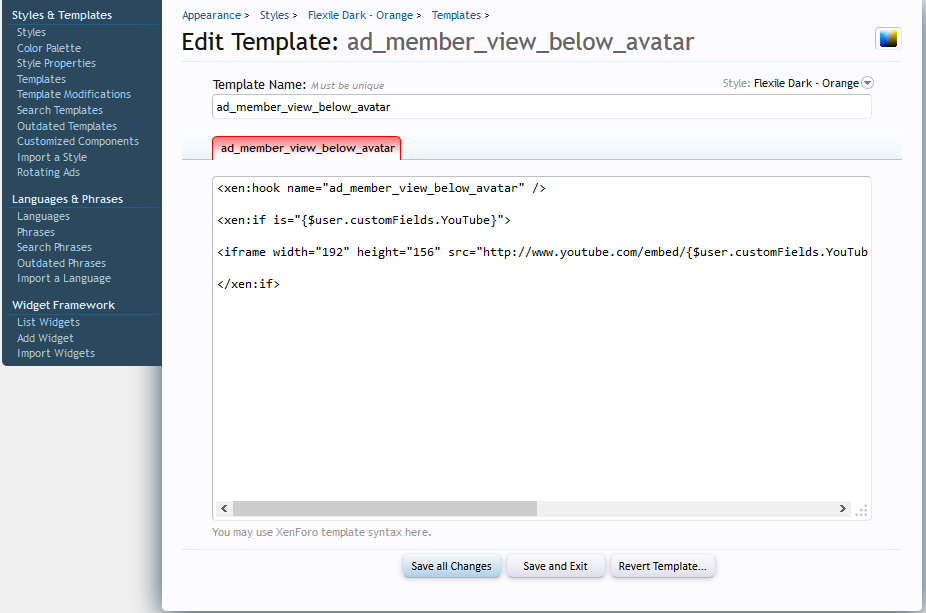Open Style Properties in sidebar
The height and width of the screenshot is (613, 926).
point(56,63)
